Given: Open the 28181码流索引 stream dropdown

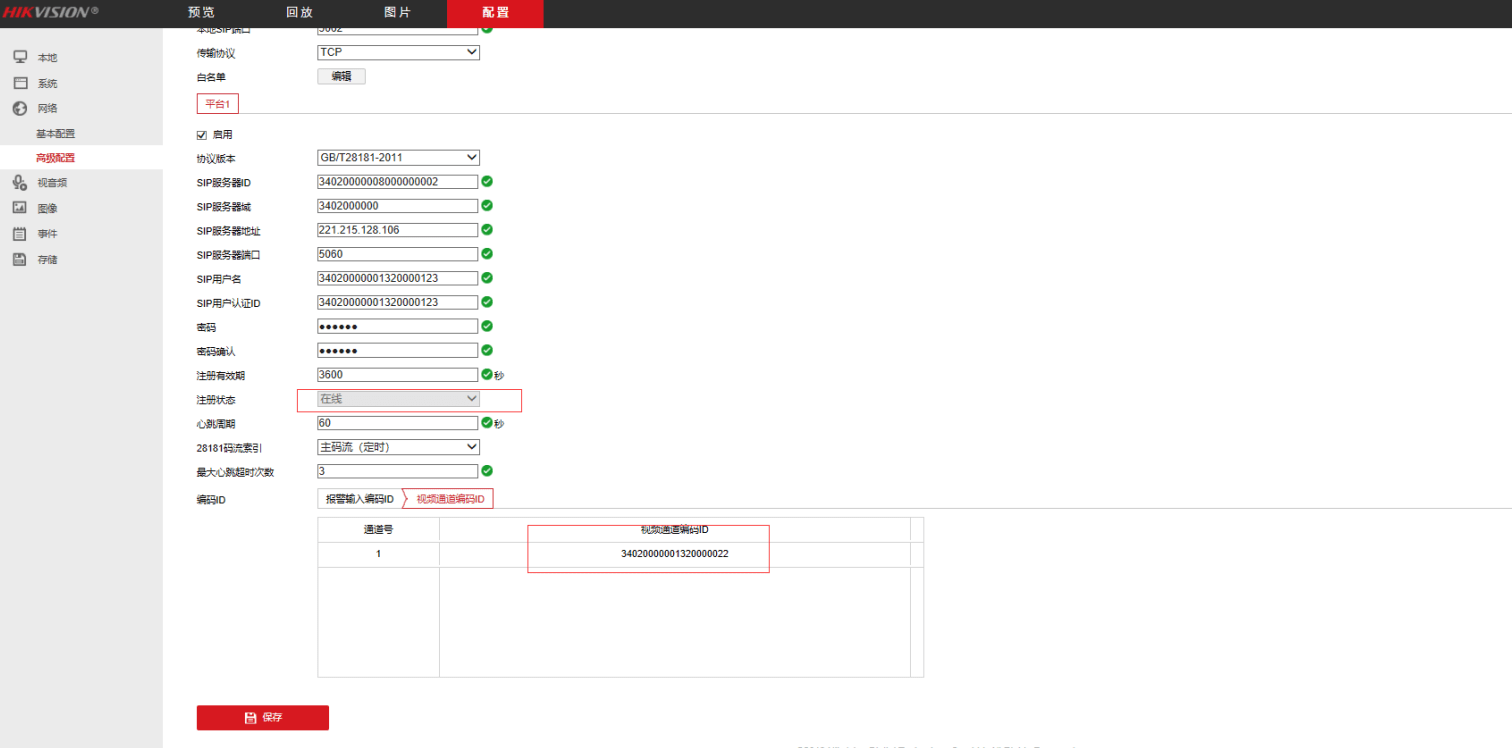Looking at the screenshot, I should tap(398, 447).
